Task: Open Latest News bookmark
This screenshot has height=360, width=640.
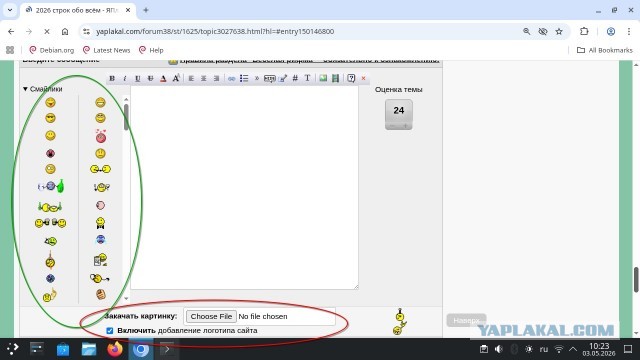Action: tap(107, 50)
